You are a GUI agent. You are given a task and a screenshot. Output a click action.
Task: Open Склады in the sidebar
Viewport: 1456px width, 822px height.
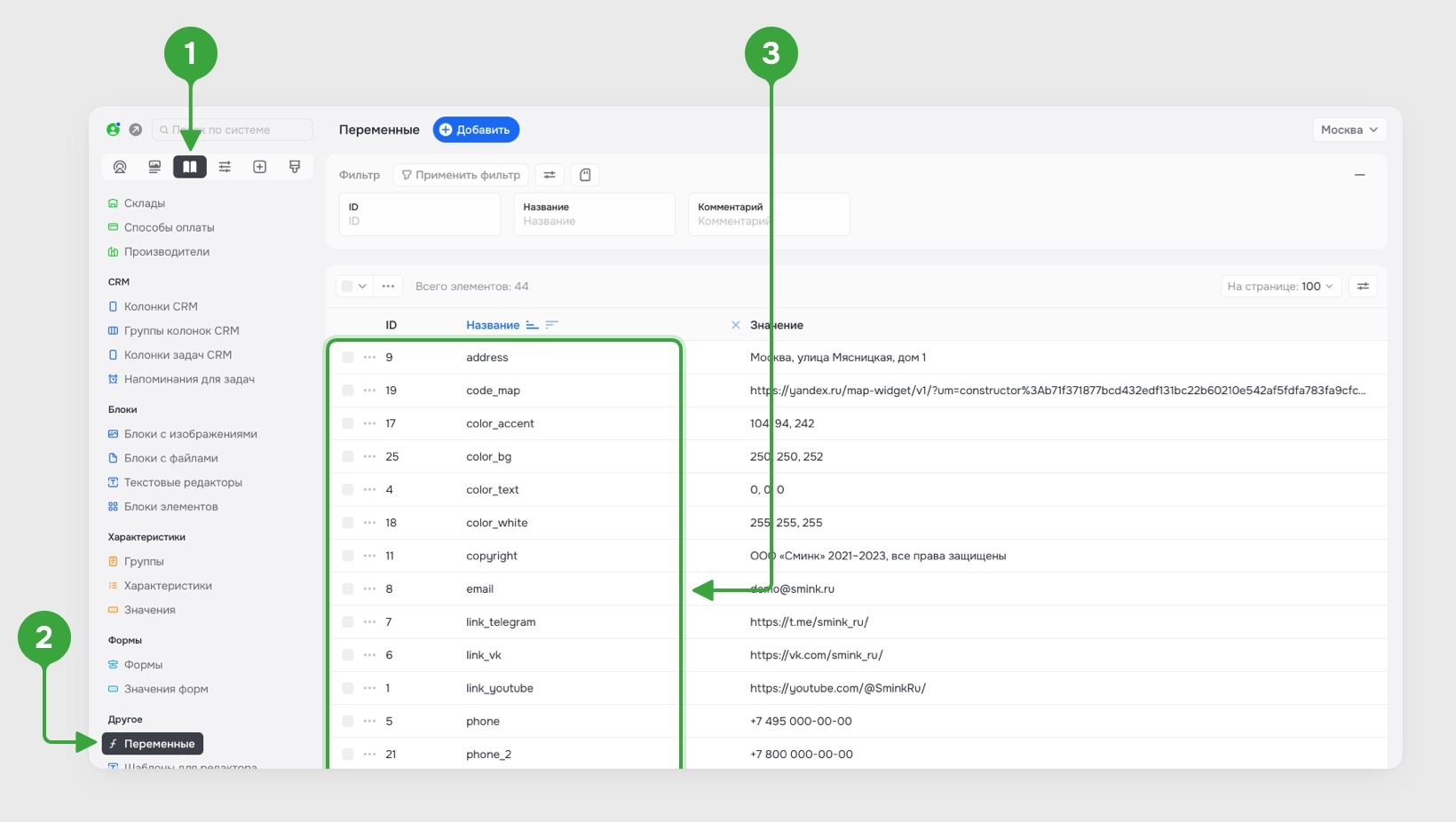pos(144,203)
